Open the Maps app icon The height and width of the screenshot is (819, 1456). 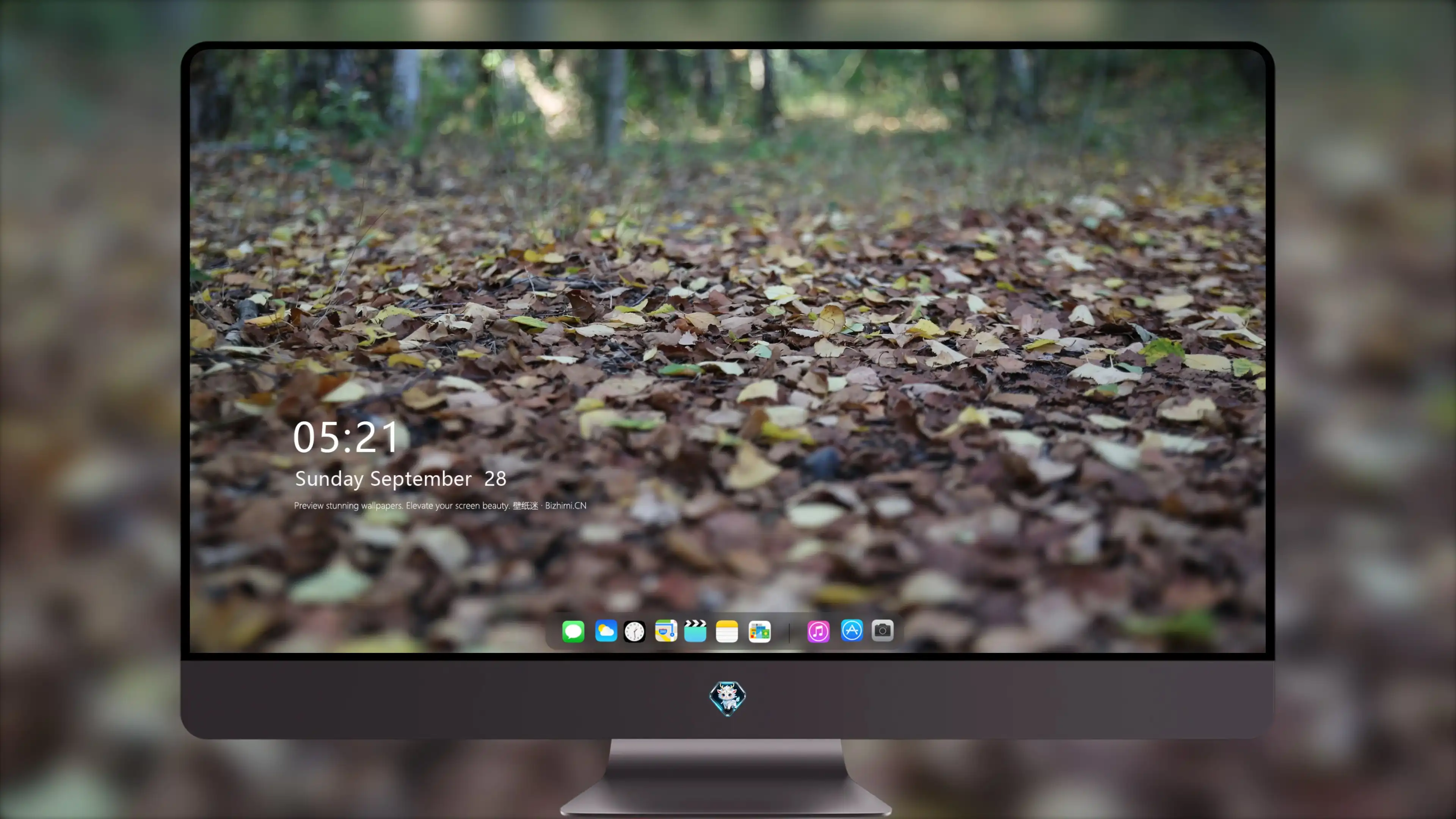(666, 631)
